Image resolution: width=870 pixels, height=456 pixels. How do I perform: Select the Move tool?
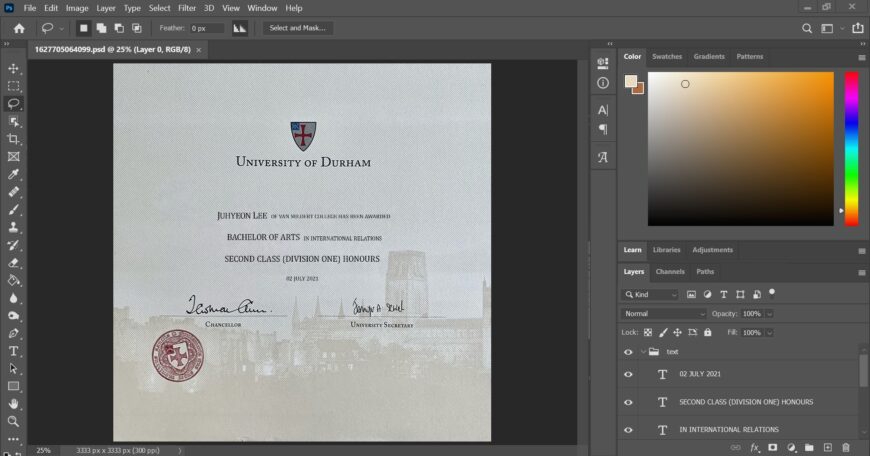coord(13,68)
